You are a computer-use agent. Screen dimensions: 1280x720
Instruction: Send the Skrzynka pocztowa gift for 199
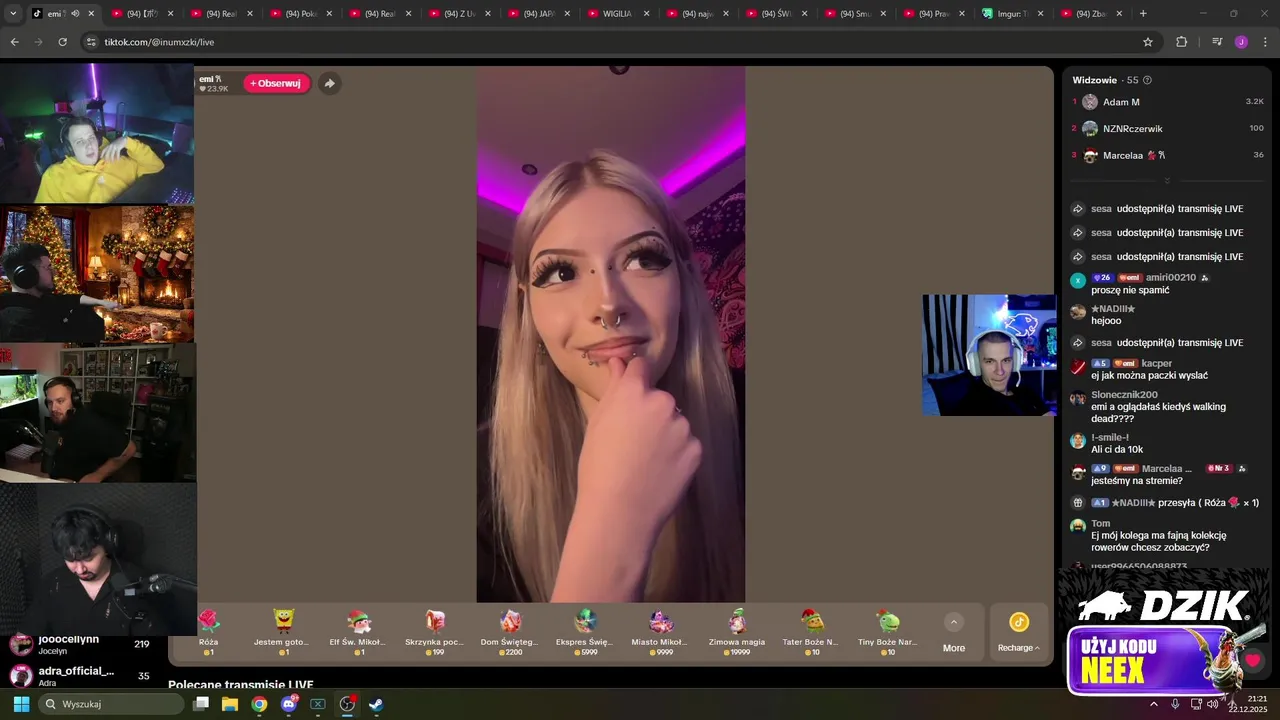click(x=434, y=632)
